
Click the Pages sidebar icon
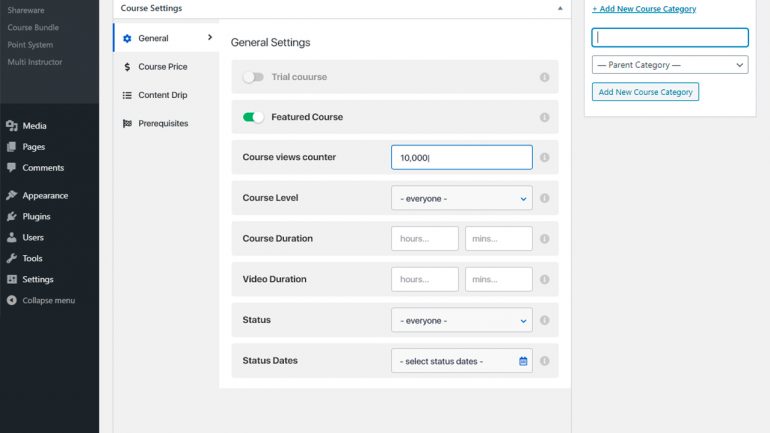click(x=12, y=147)
